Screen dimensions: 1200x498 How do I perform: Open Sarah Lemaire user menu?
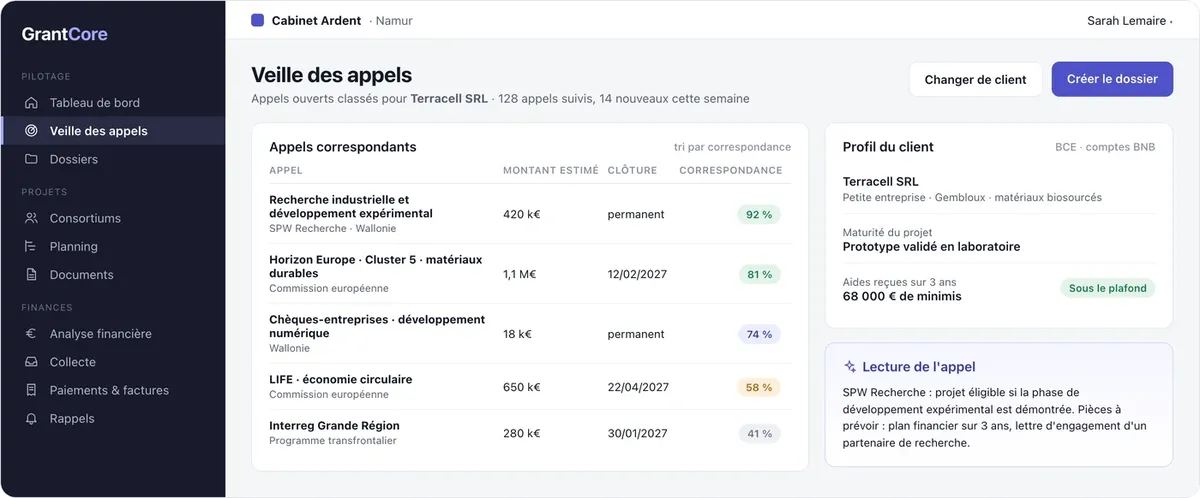point(1129,21)
